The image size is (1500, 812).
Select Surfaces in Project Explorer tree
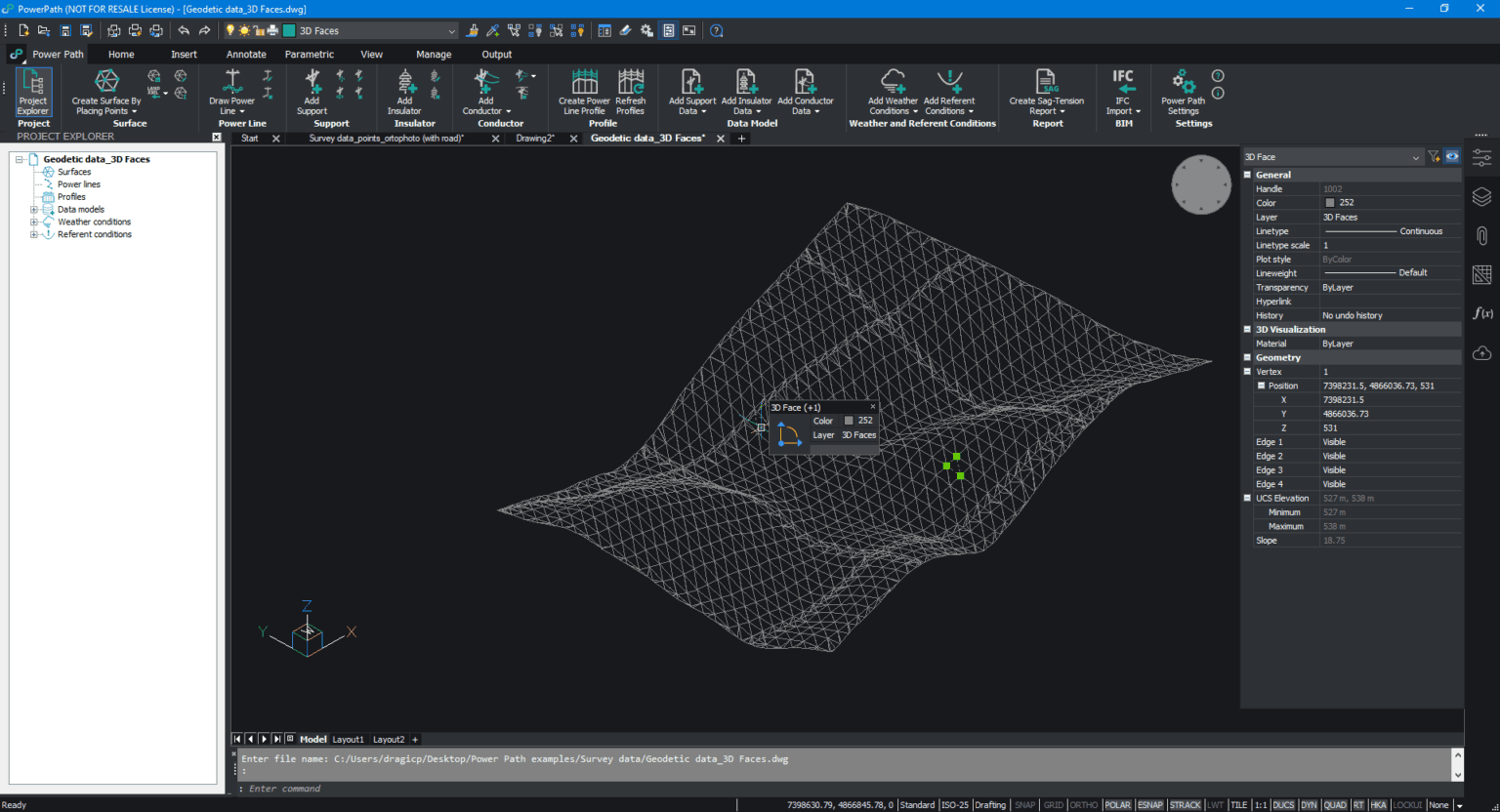click(74, 172)
